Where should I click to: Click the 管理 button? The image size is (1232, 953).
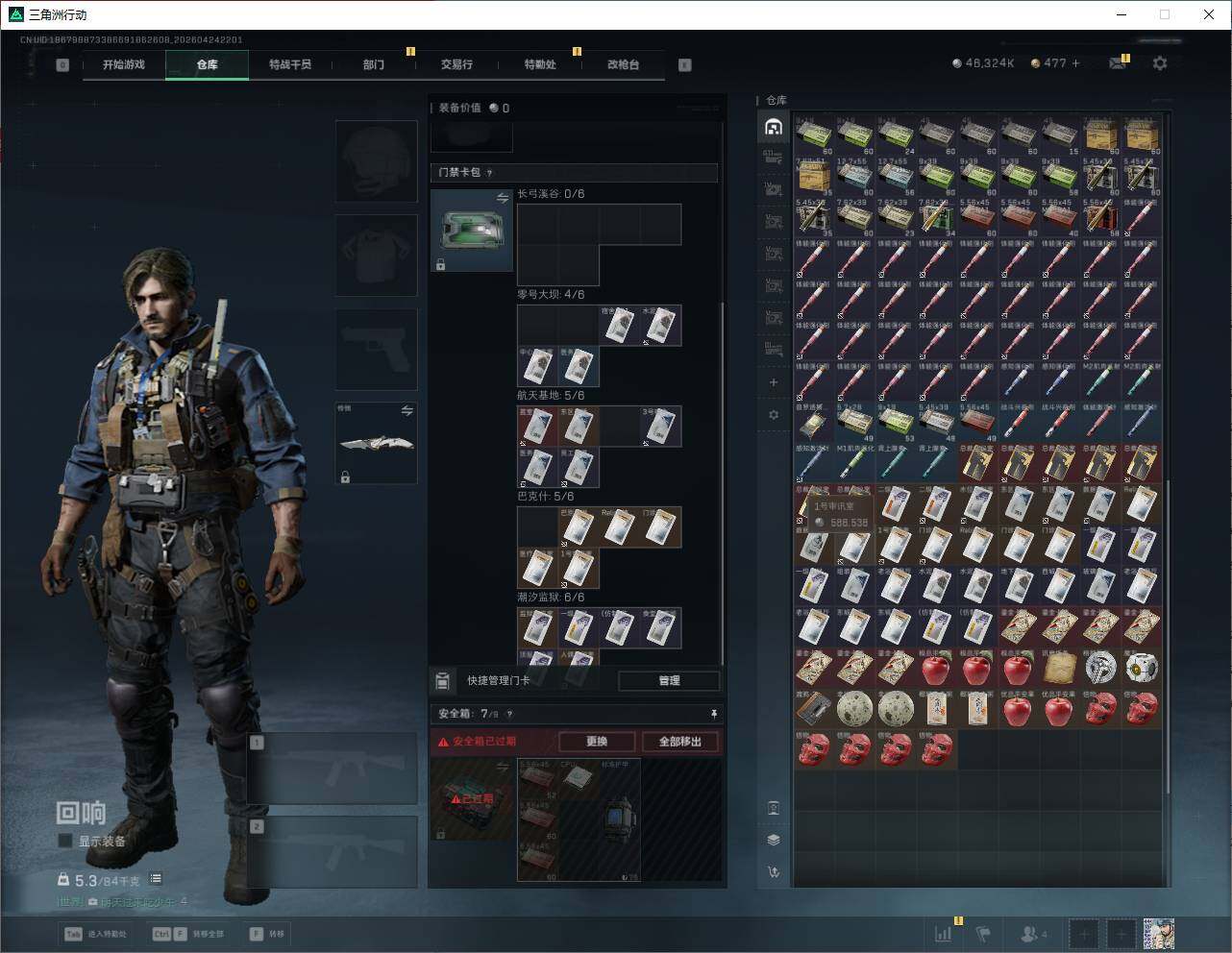pyautogui.click(x=669, y=681)
